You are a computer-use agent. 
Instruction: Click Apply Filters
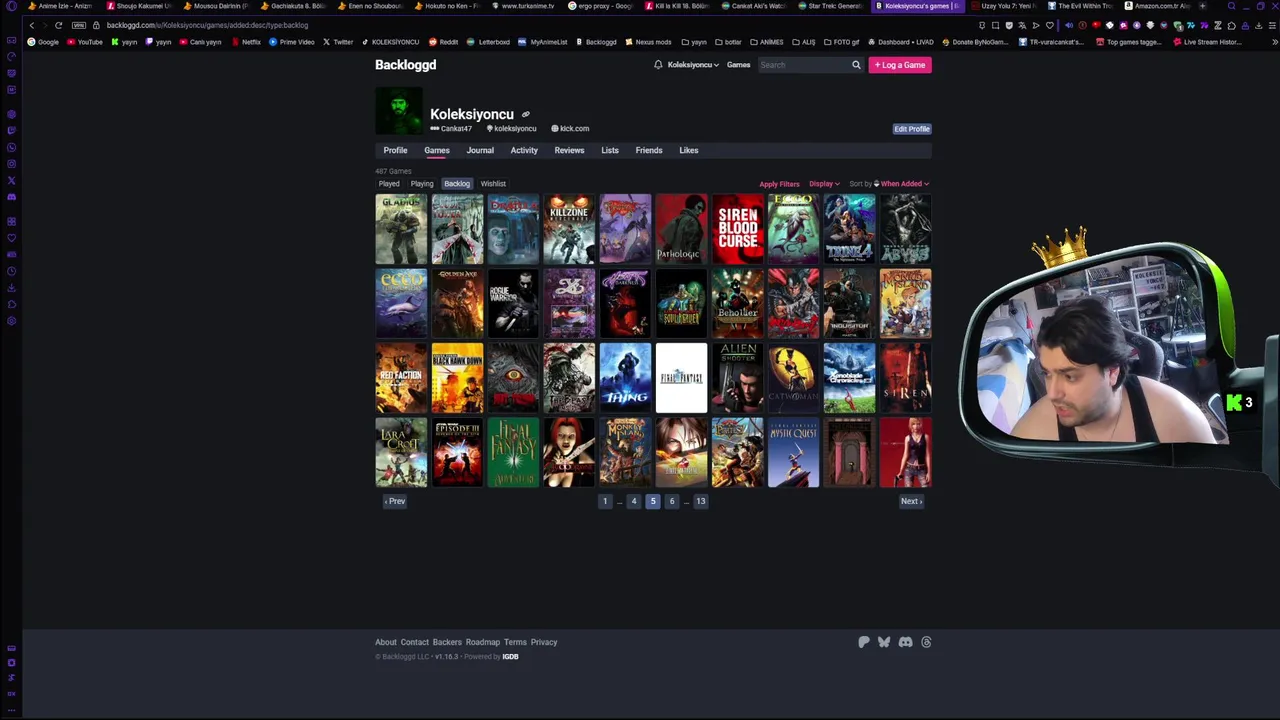(779, 184)
